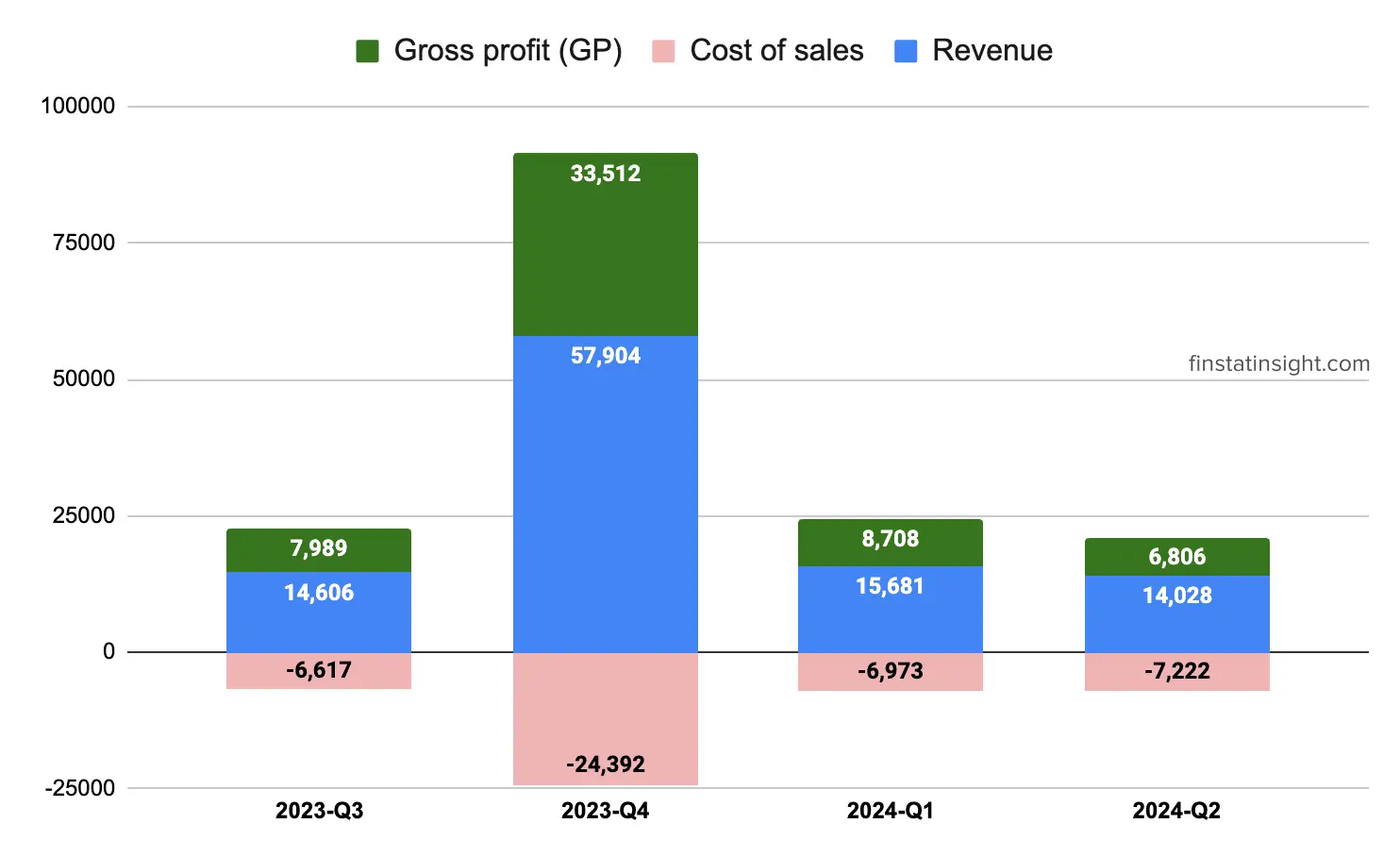Select the 2024-Q1 axis label
The height and width of the screenshot is (857, 1400).
coord(891,811)
